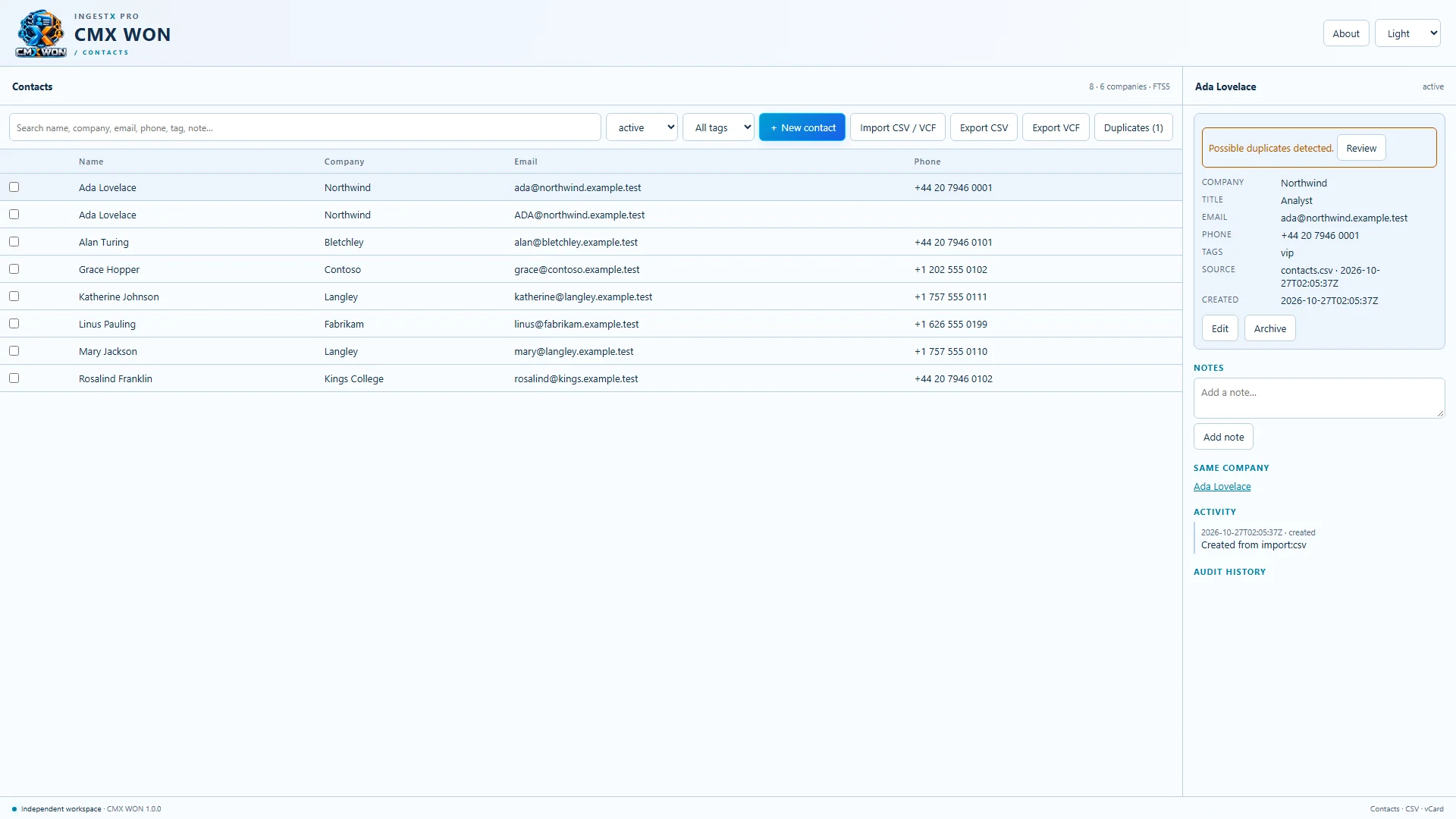Image resolution: width=1456 pixels, height=819 pixels.
Task: Select the Mary Jackson checkbox
Action: [14, 351]
